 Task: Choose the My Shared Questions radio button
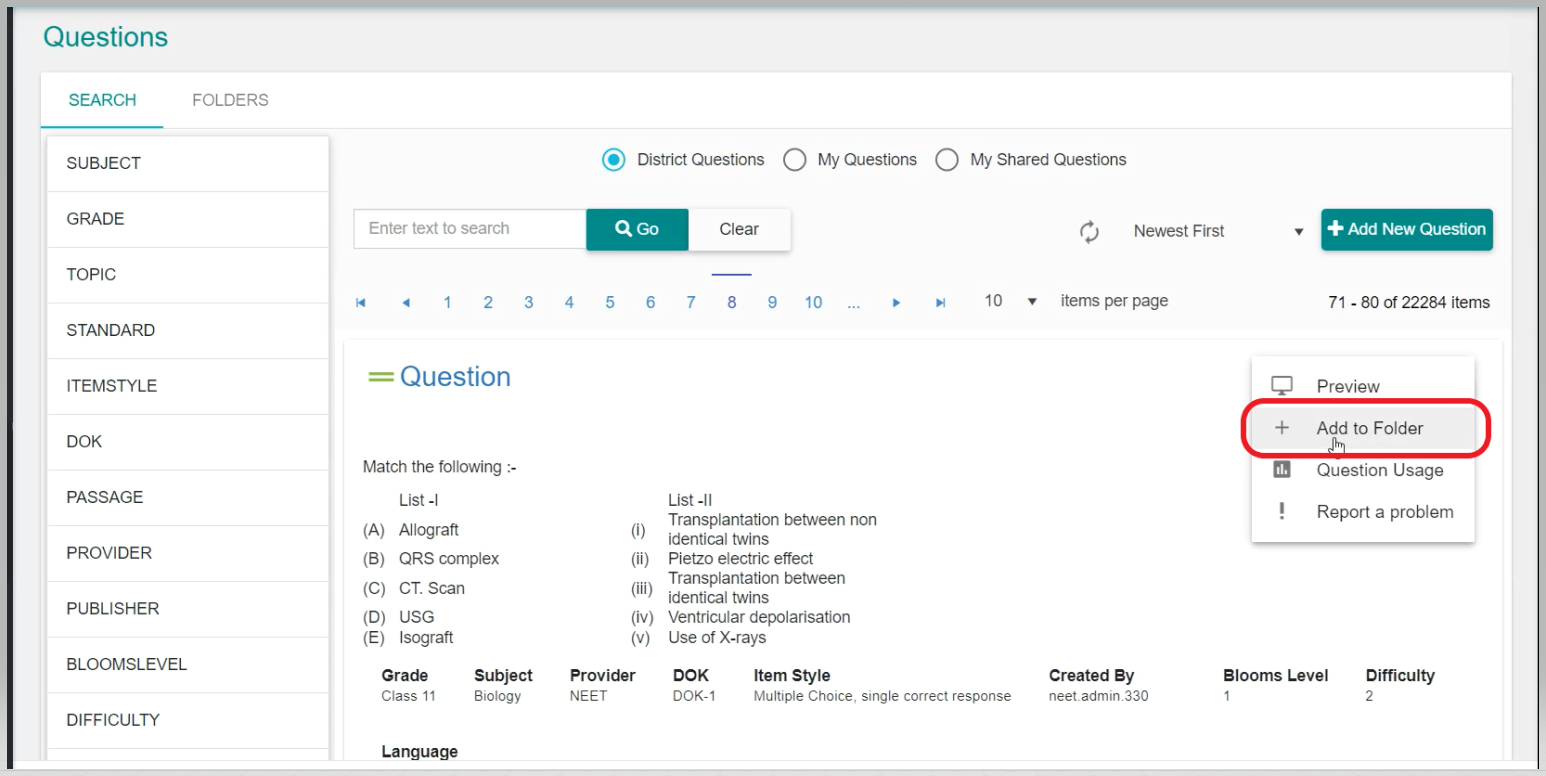pos(947,160)
